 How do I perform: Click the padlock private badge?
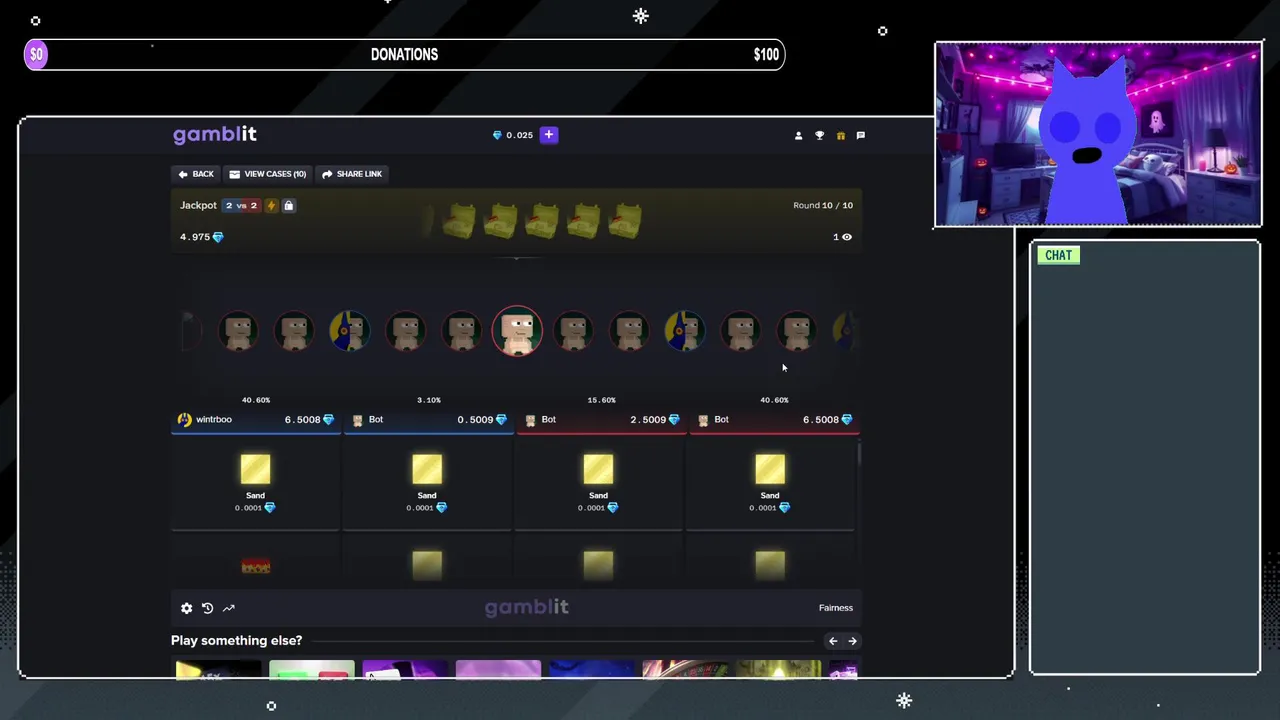(288, 206)
